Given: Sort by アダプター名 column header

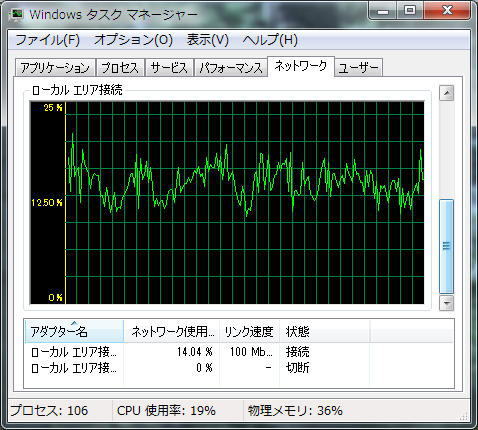Looking at the screenshot, I should tap(74, 331).
